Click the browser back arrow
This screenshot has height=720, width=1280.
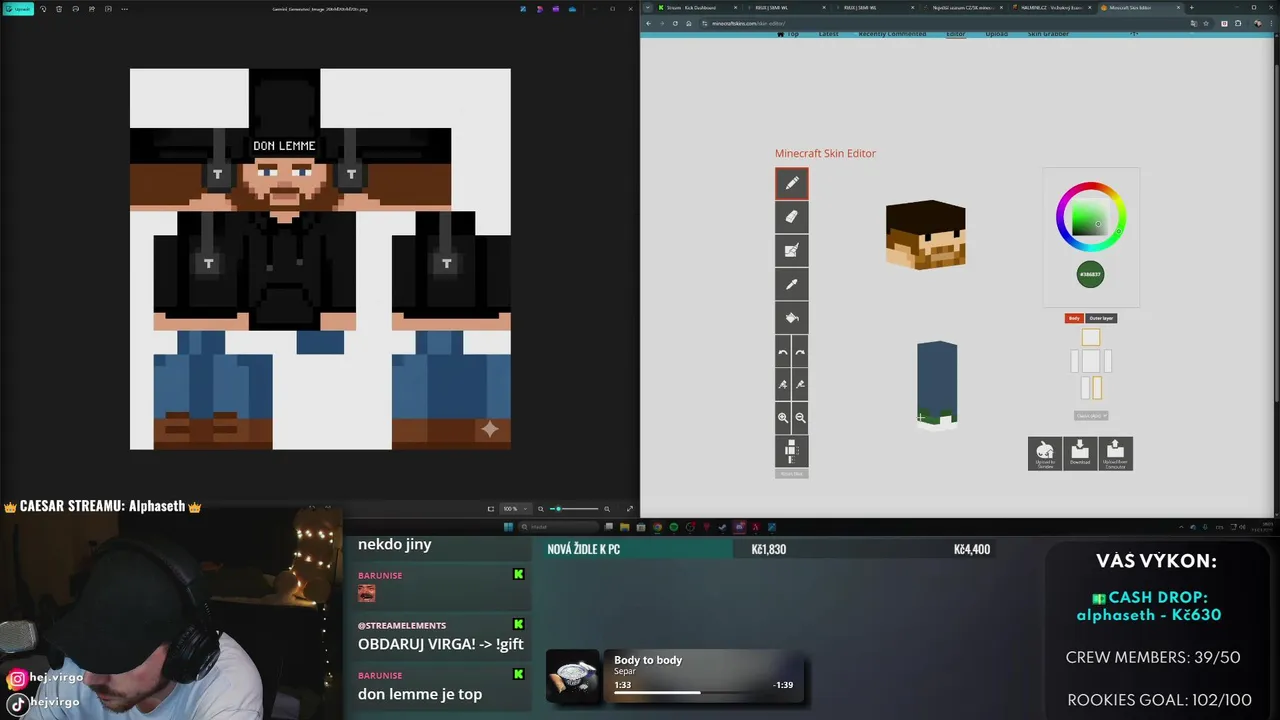[648, 23]
